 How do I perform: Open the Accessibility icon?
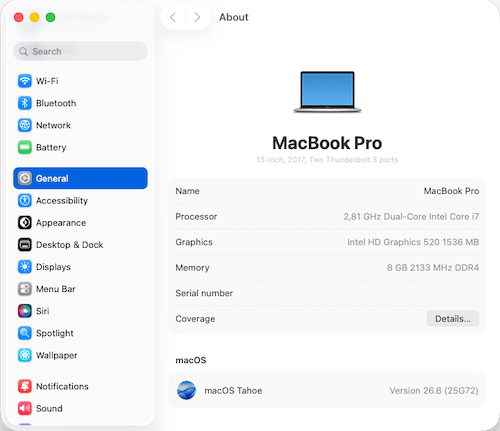click(x=25, y=200)
